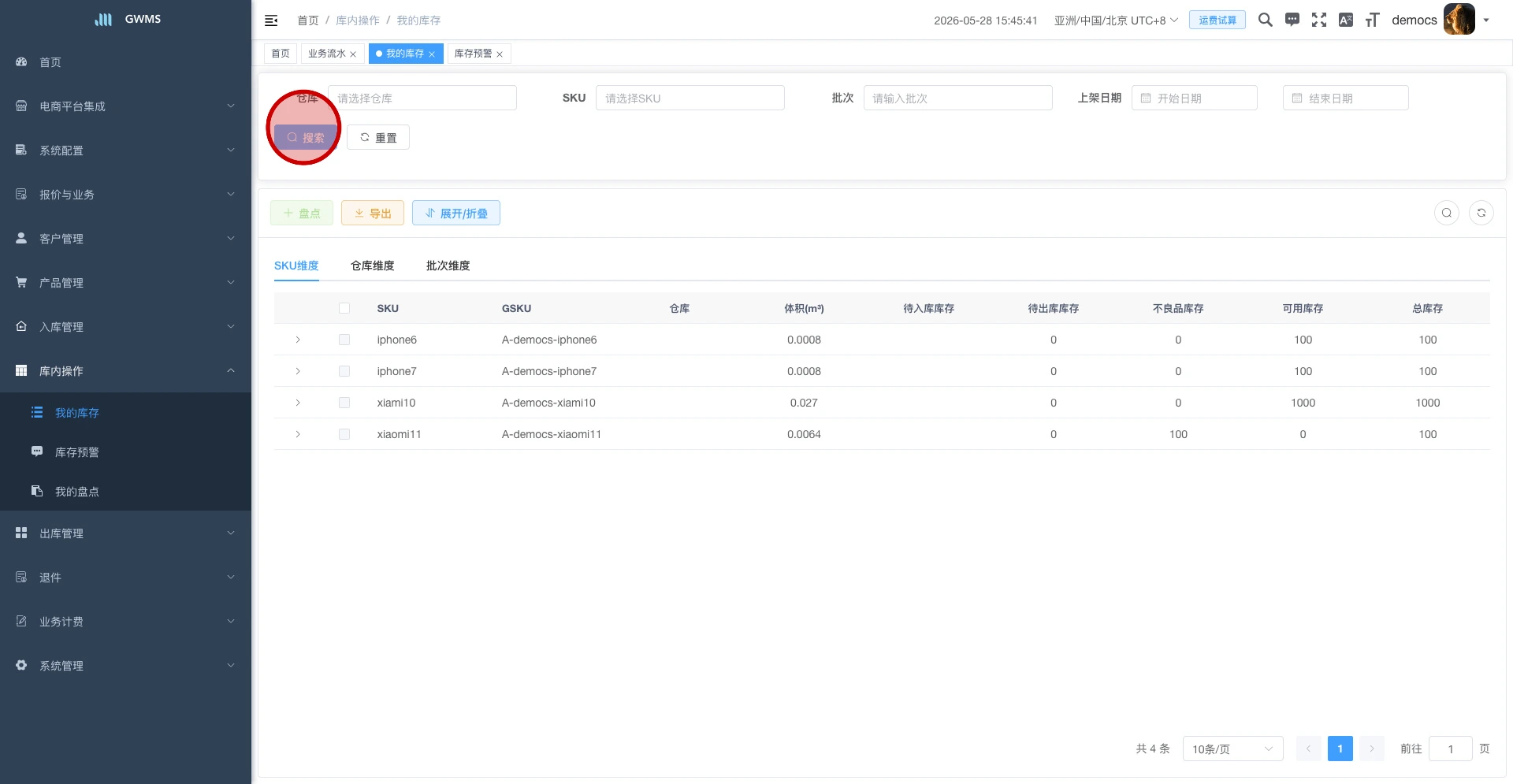Switch to the SKU维度 tab
The height and width of the screenshot is (784, 1513).
pyautogui.click(x=296, y=266)
